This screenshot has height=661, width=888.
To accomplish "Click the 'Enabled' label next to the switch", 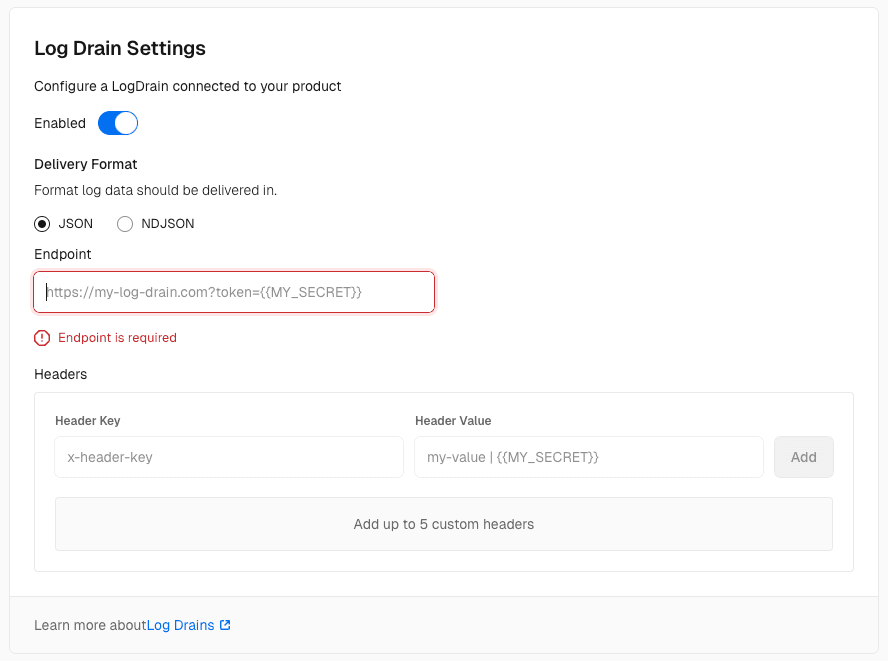I will 60,123.
